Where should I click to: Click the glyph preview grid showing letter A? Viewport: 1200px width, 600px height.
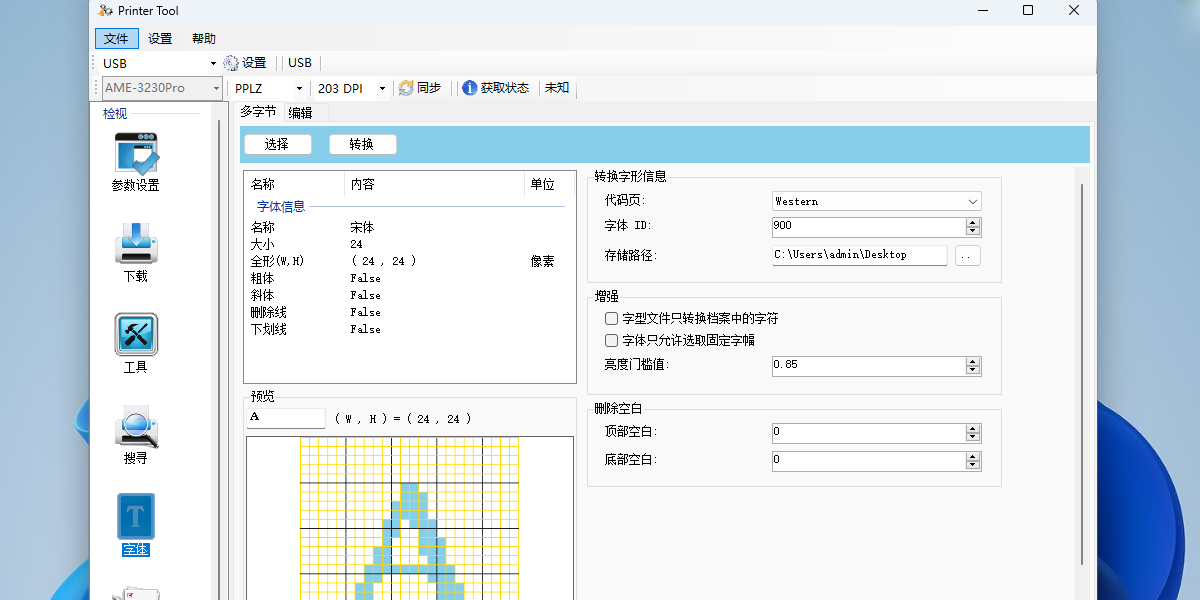(x=410, y=518)
